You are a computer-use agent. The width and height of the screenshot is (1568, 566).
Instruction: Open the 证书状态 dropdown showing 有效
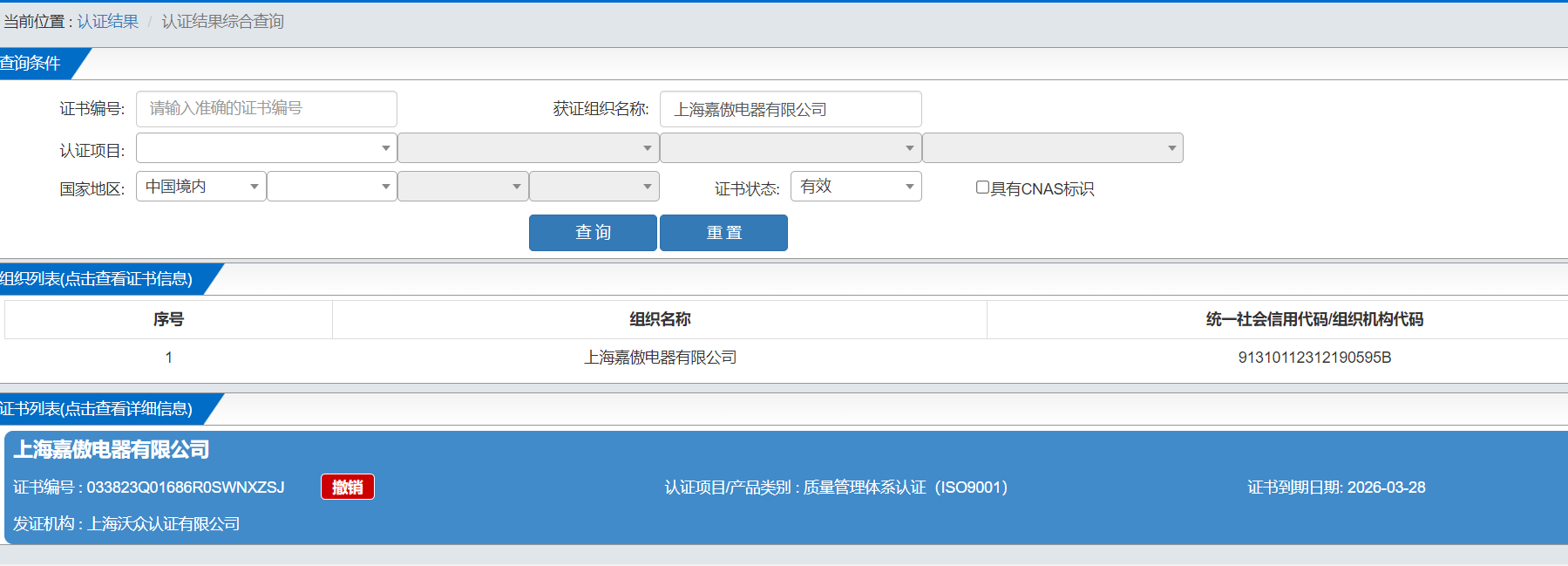point(856,187)
